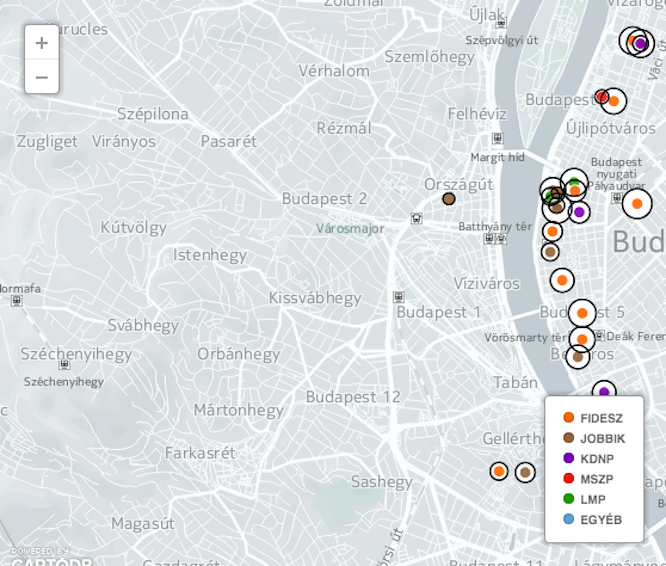
Task: Click the Margit híd station icon
Action: pos(497,139)
